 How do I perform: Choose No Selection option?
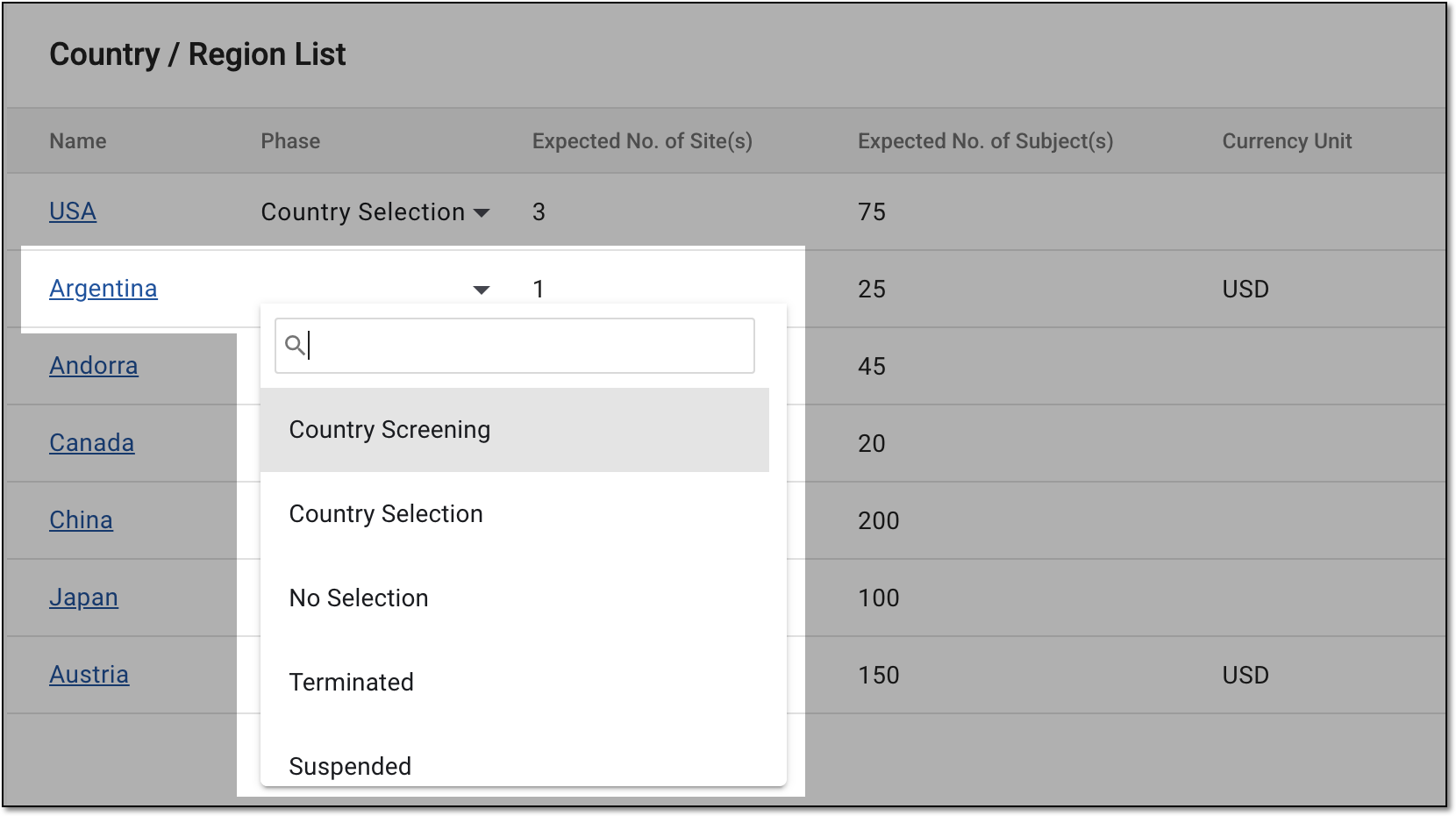[x=515, y=598]
